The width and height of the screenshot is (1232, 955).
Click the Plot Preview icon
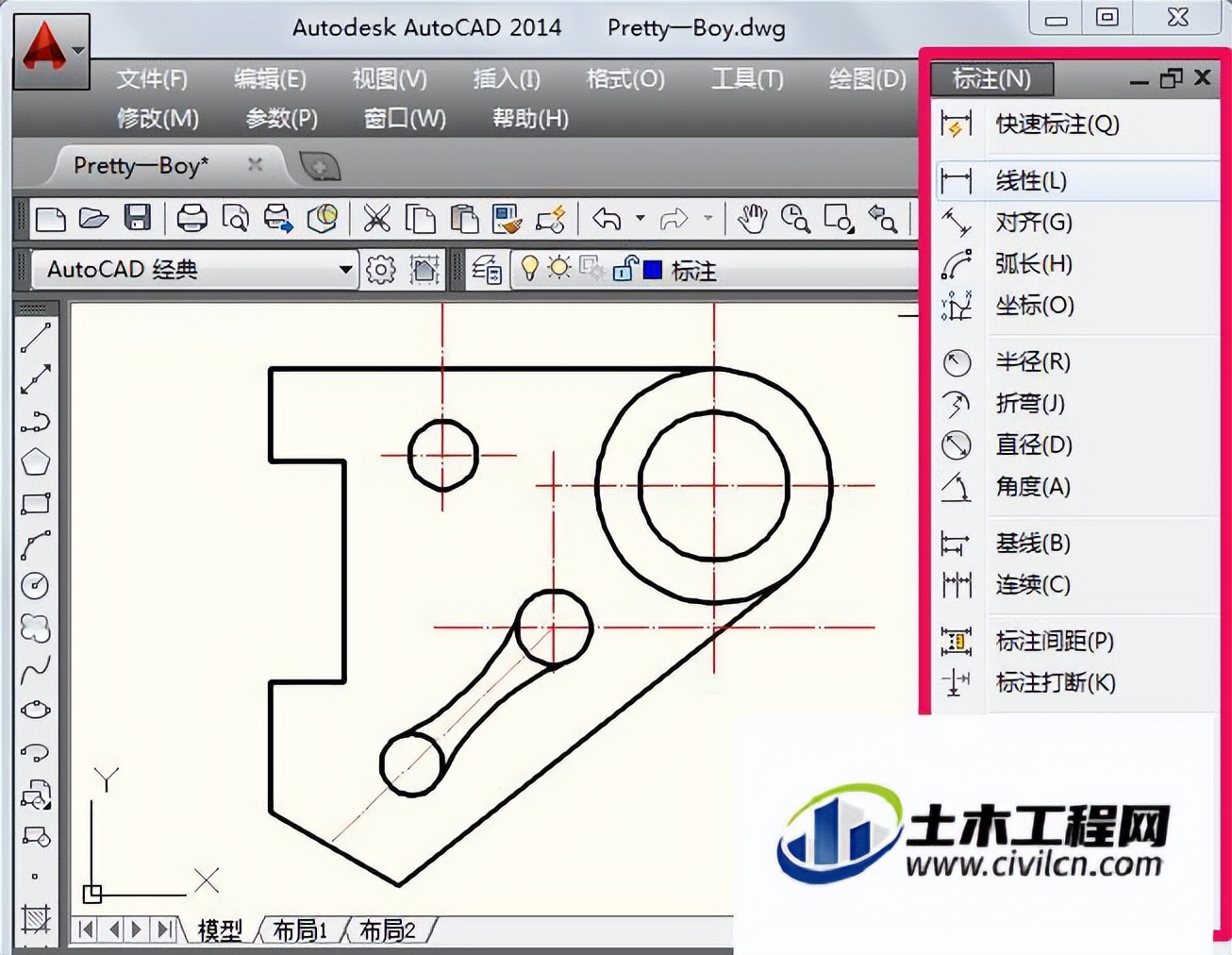point(235,219)
